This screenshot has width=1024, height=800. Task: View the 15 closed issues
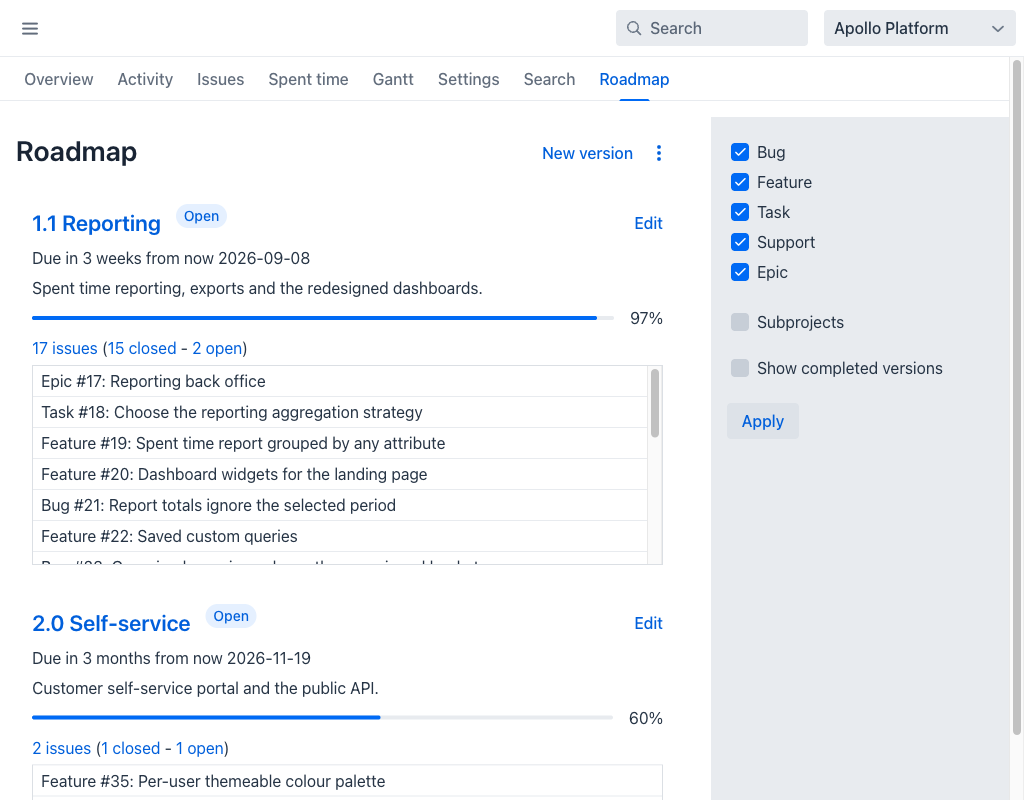click(x=142, y=348)
